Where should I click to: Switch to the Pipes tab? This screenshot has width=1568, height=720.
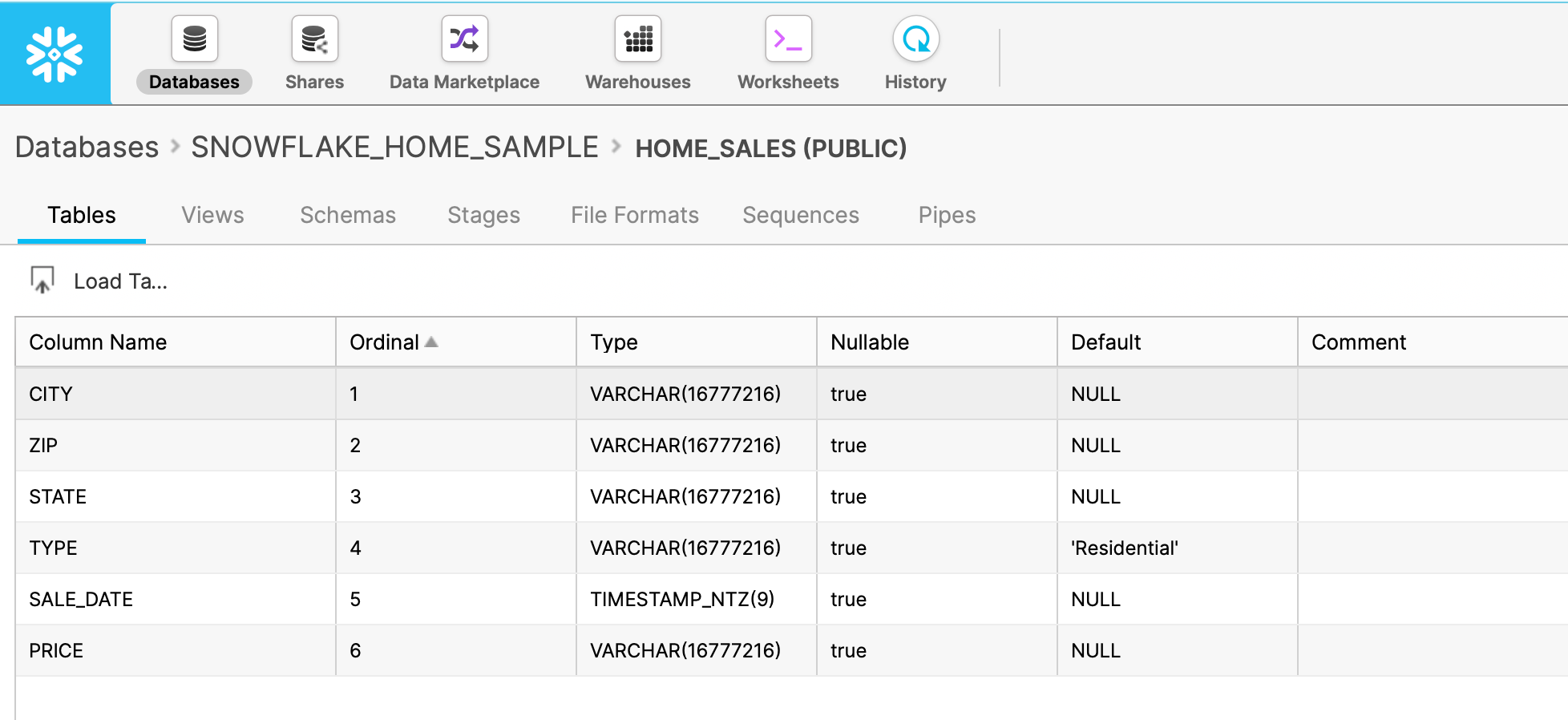click(x=947, y=215)
